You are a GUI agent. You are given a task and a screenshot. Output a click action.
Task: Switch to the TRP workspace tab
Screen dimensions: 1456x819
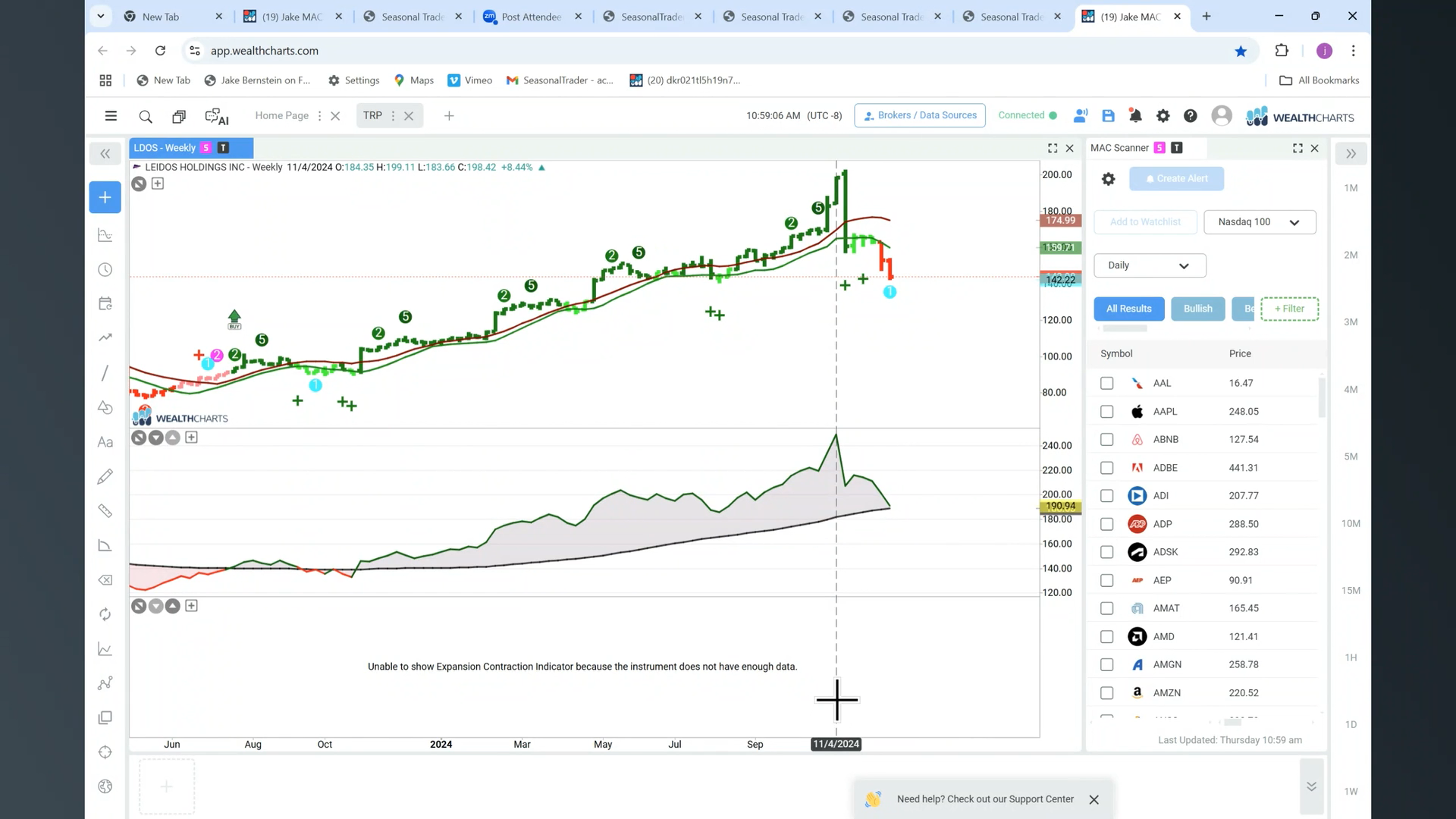(x=372, y=115)
